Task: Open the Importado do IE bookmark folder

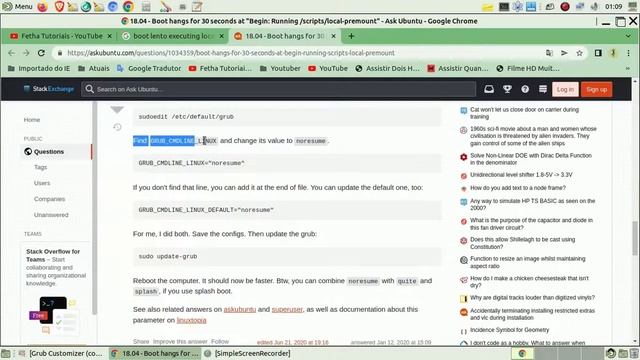Action: click(39, 68)
